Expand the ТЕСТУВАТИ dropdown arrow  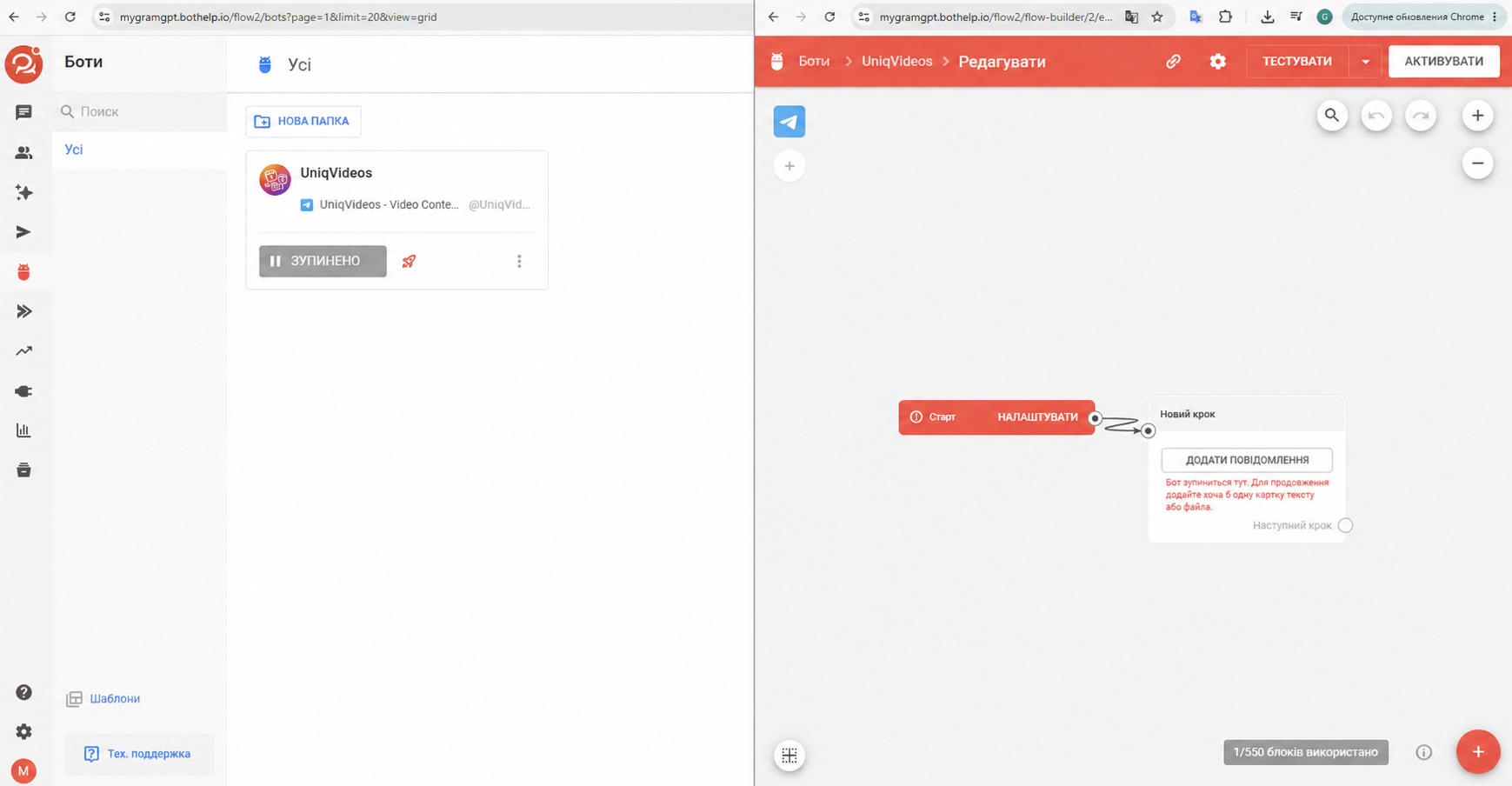pyautogui.click(x=1365, y=62)
